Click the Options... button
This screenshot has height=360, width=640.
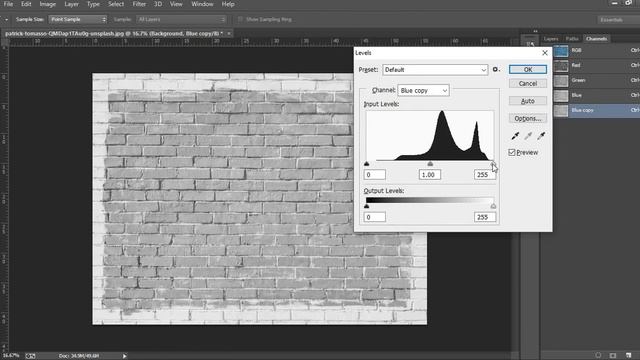(x=528, y=118)
